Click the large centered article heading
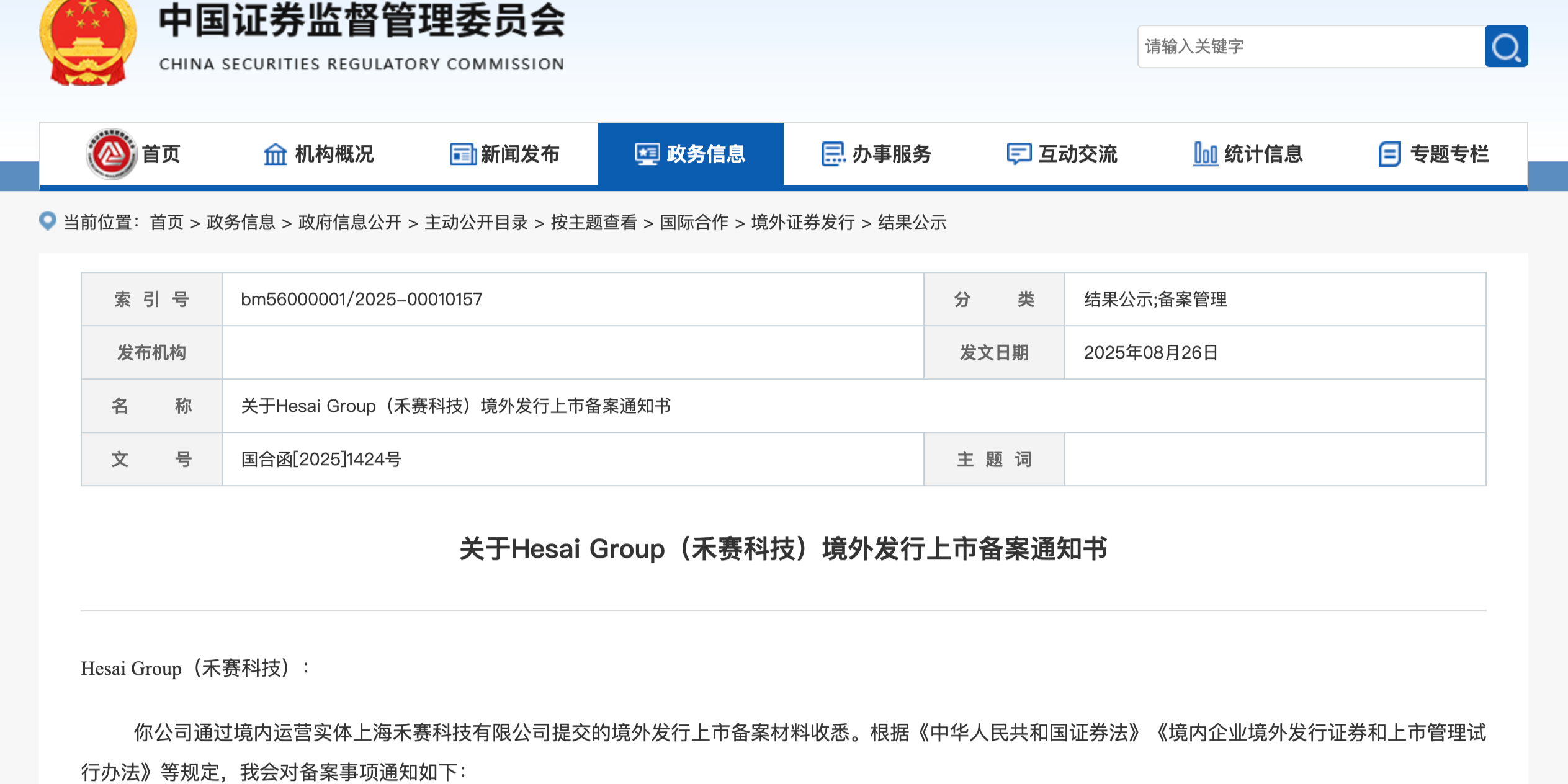The width and height of the screenshot is (1568, 784). click(784, 549)
